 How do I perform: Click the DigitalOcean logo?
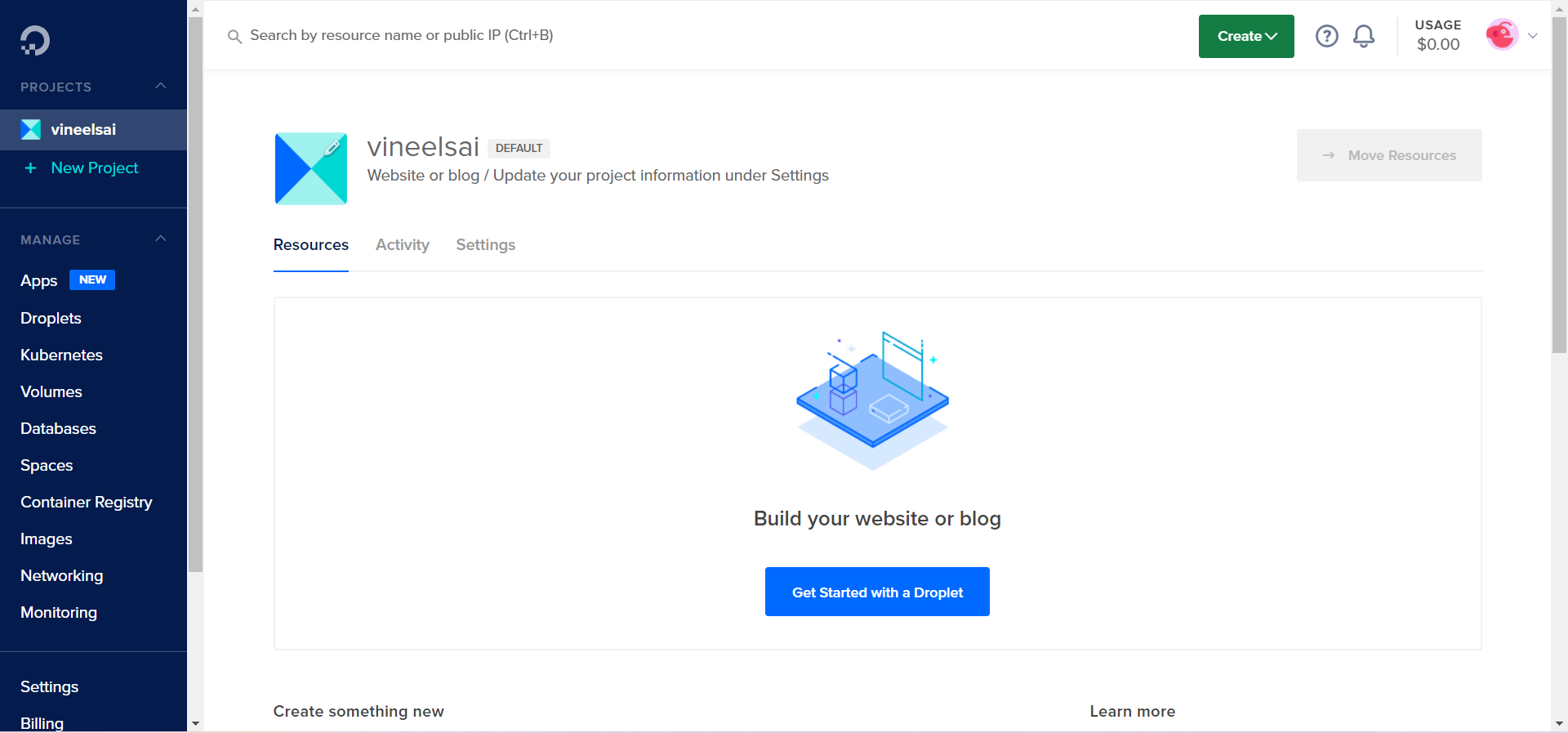tap(33, 38)
